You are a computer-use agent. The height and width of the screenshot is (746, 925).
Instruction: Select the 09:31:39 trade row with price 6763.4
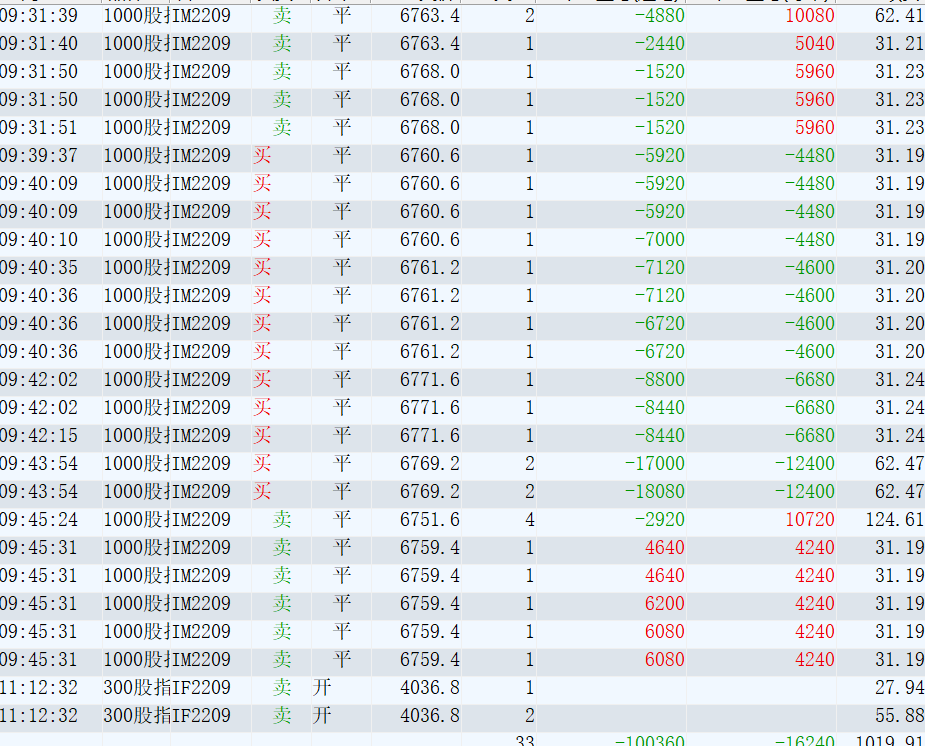point(462,16)
